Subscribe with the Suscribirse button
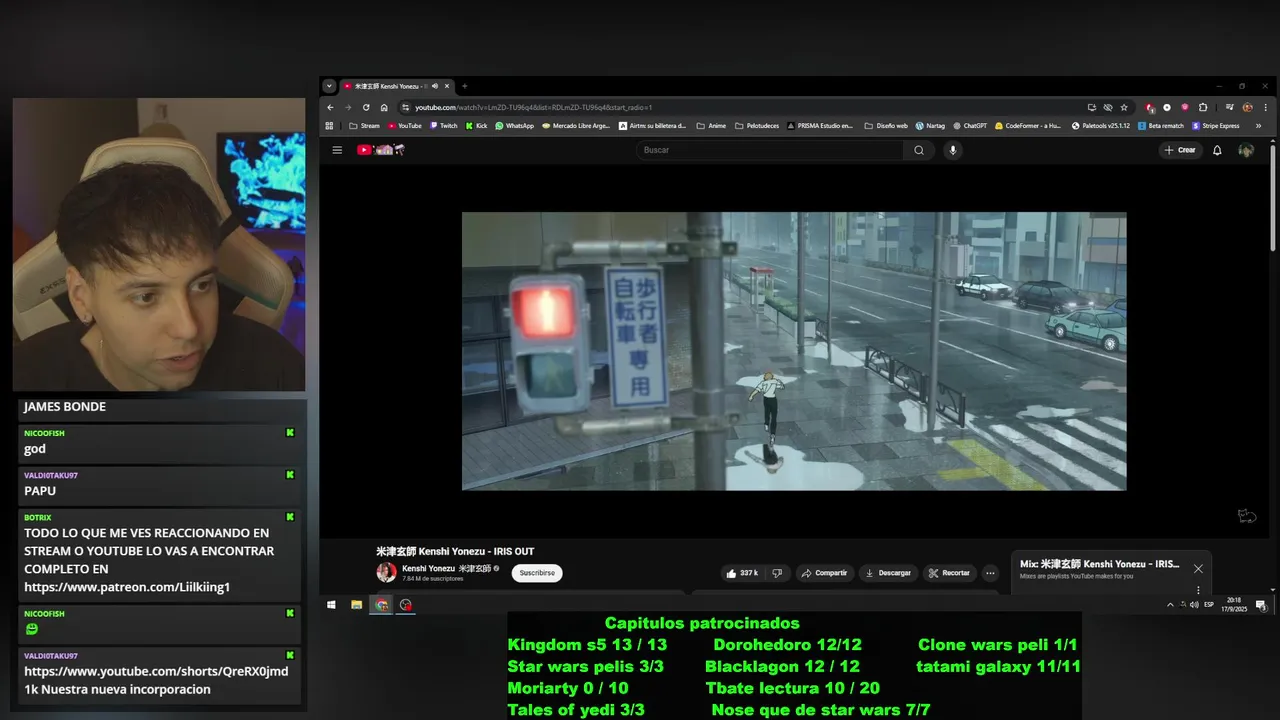The height and width of the screenshot is (720, 1280). click(x=537, y=573)
